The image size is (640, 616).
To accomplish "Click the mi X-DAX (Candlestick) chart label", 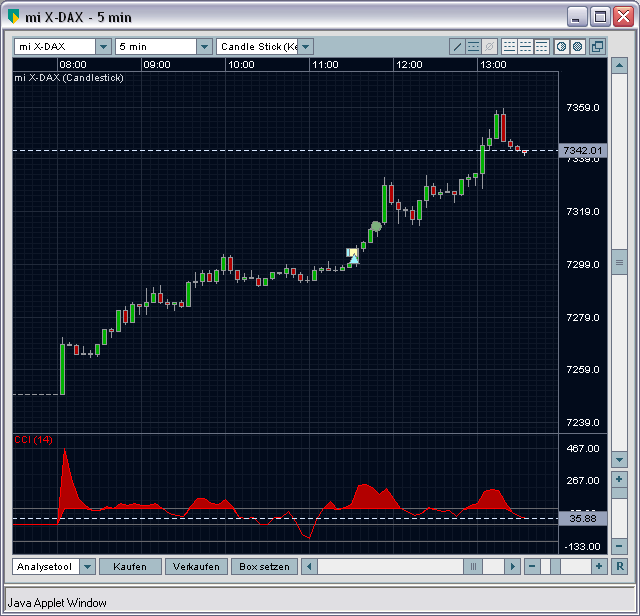I will (x=69, y=78).
